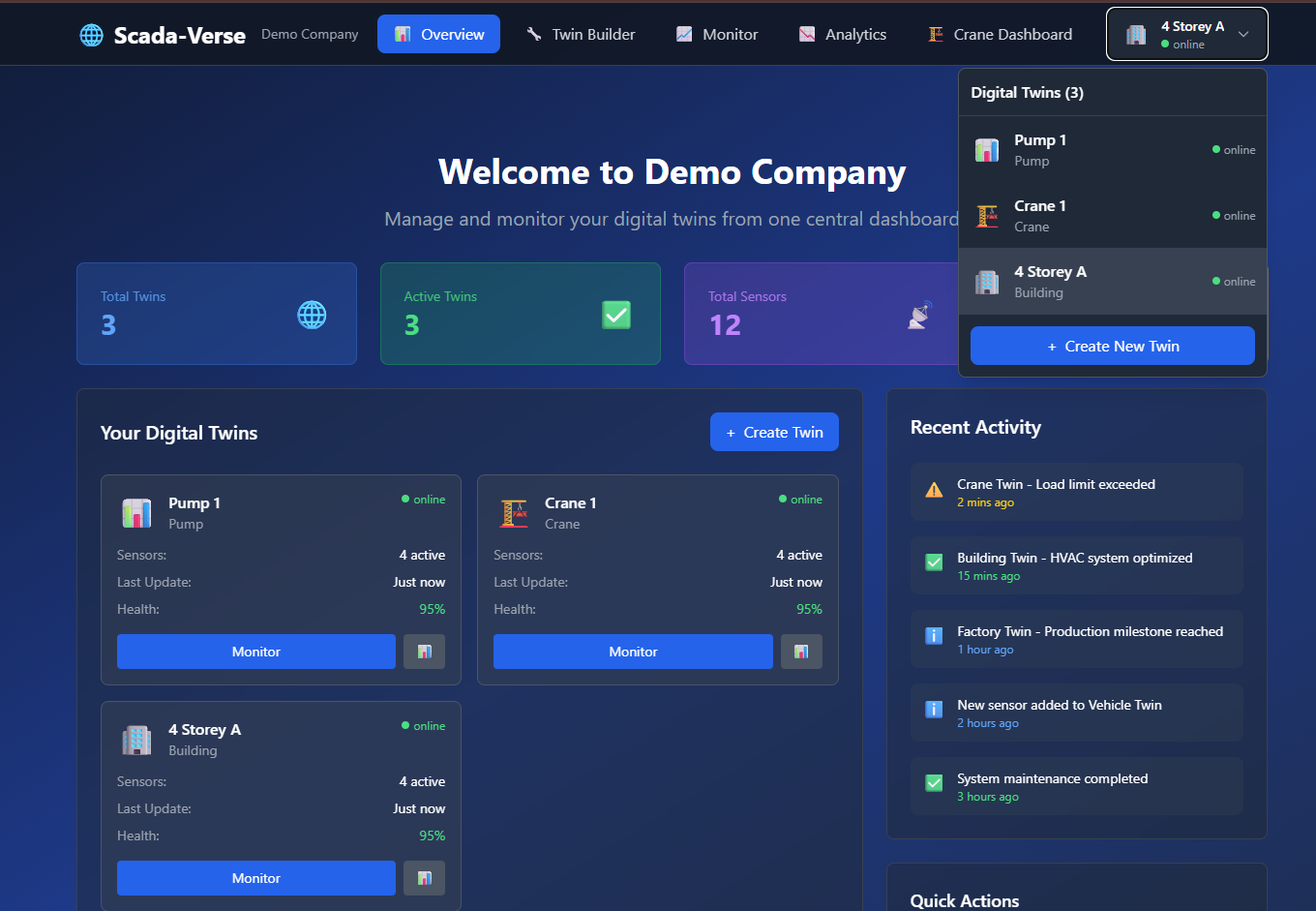The image size is (1316, 911).
Task: Click the Total Twins stat card
Action: click(x=217, y=314)
